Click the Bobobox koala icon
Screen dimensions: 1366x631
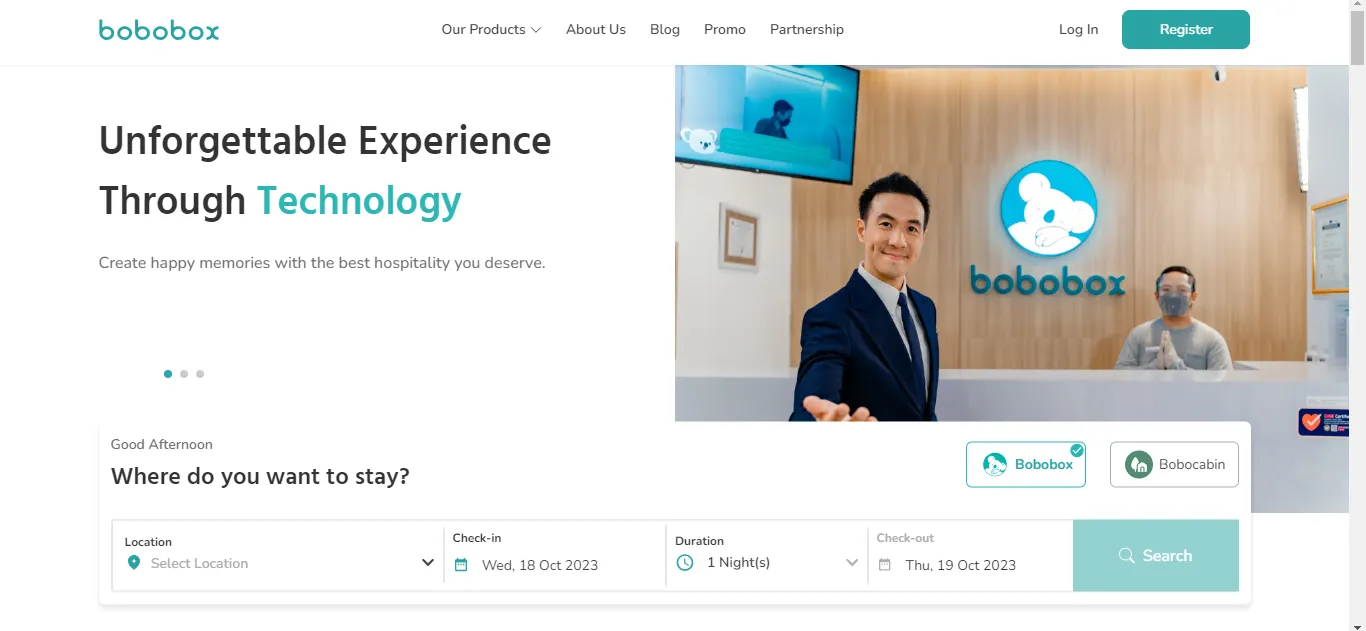[995, 465]
